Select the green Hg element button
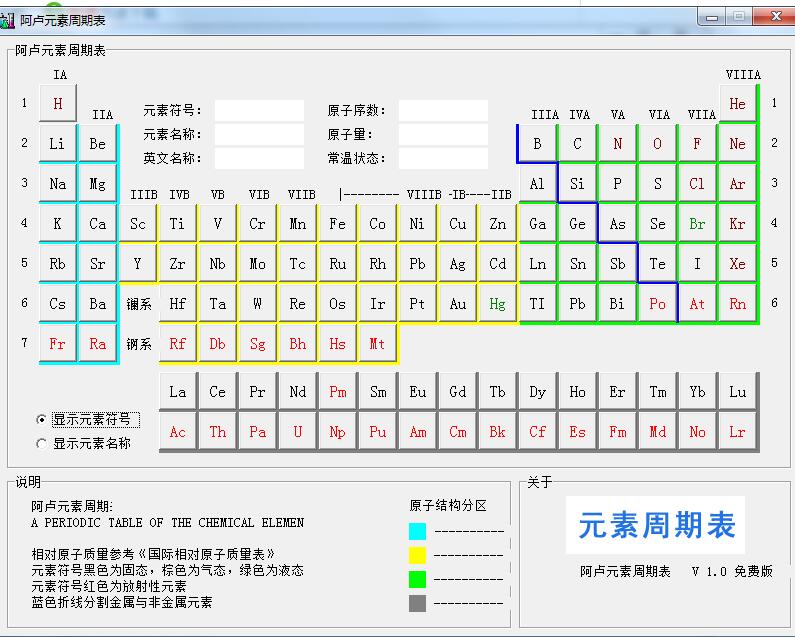The image size is (795, 637). point(498,304)
